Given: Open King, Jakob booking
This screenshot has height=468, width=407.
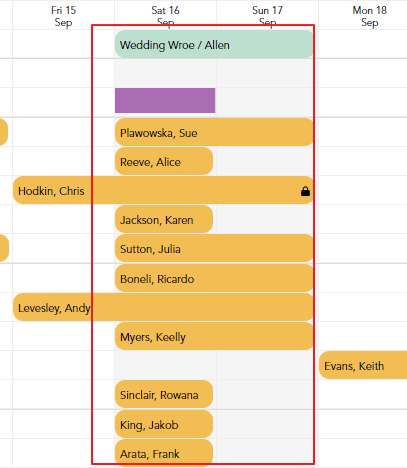Looking at the screenshot, I should [x=164, y=424].
